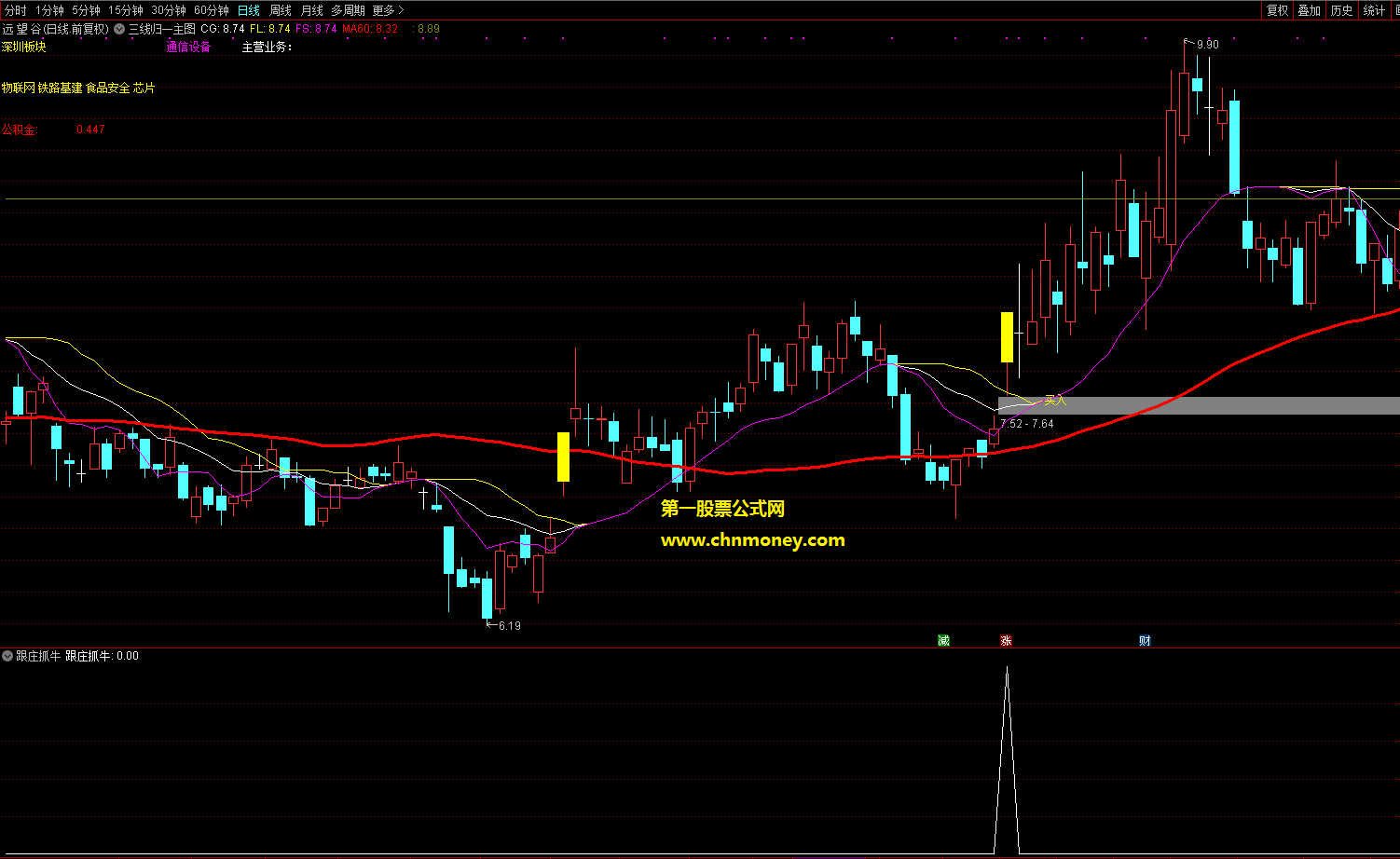Open the 统计 statistics button
The image size is (1400, 859).
click(x=1374, y=10)
